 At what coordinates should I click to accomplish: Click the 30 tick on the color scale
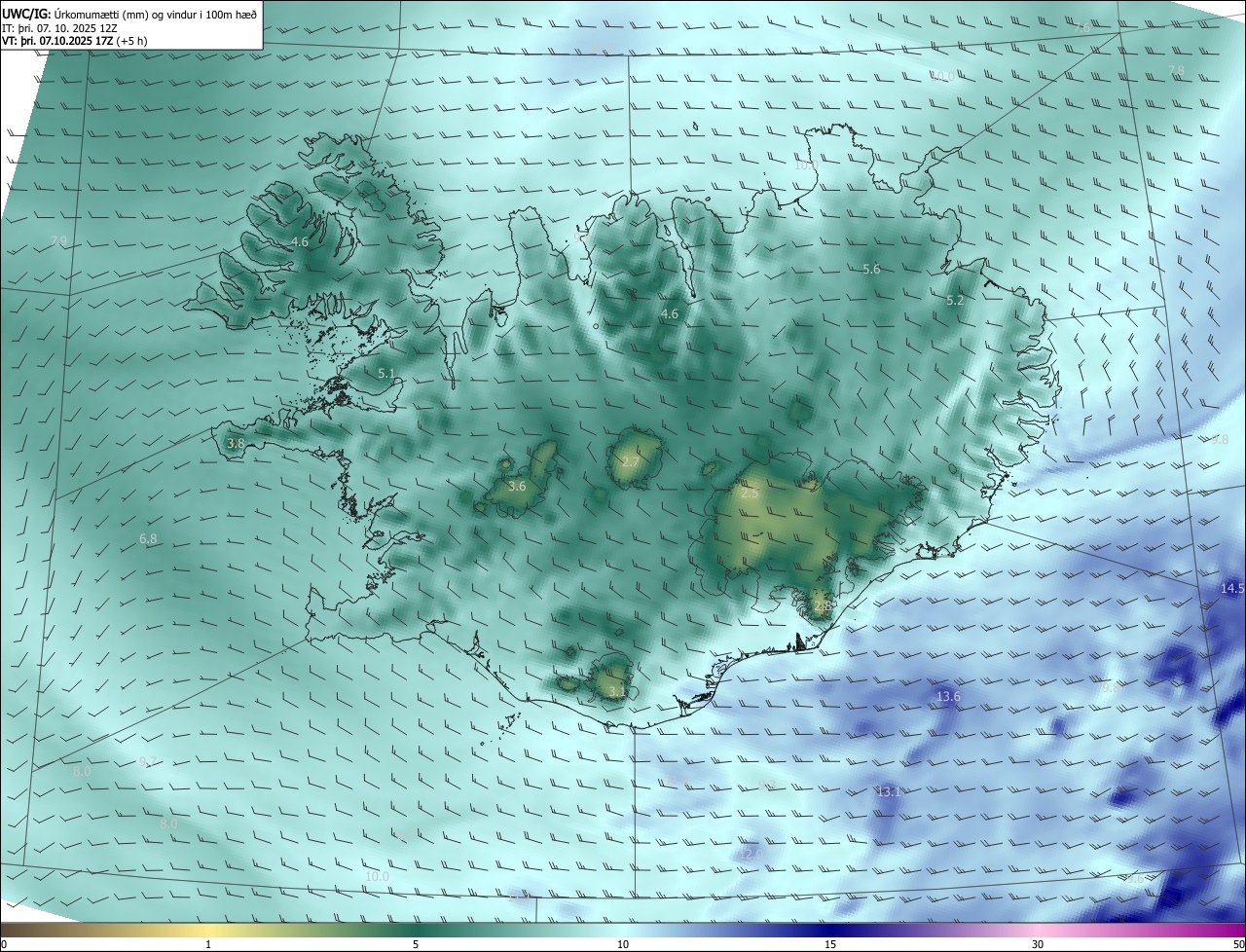click(x=1038, y=944)
